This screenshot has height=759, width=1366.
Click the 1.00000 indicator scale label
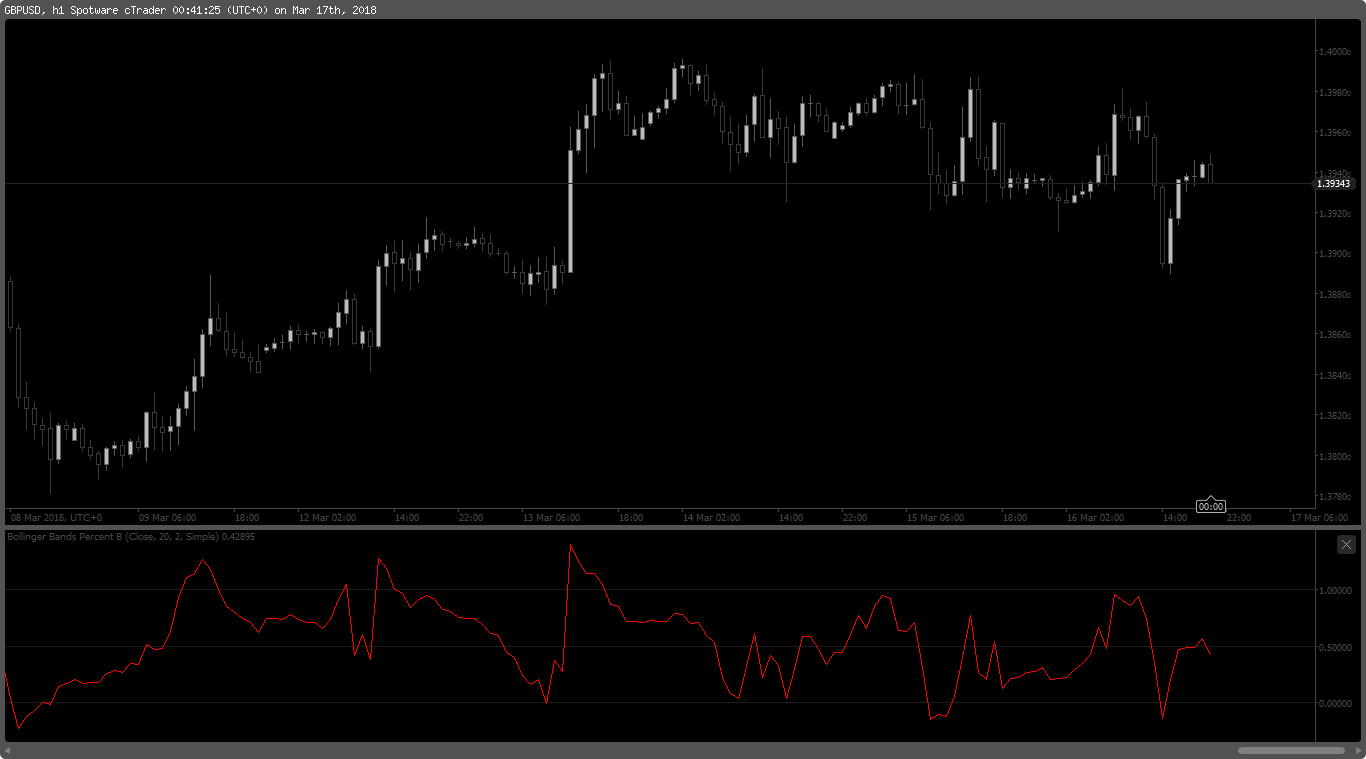click(1336, 590)
